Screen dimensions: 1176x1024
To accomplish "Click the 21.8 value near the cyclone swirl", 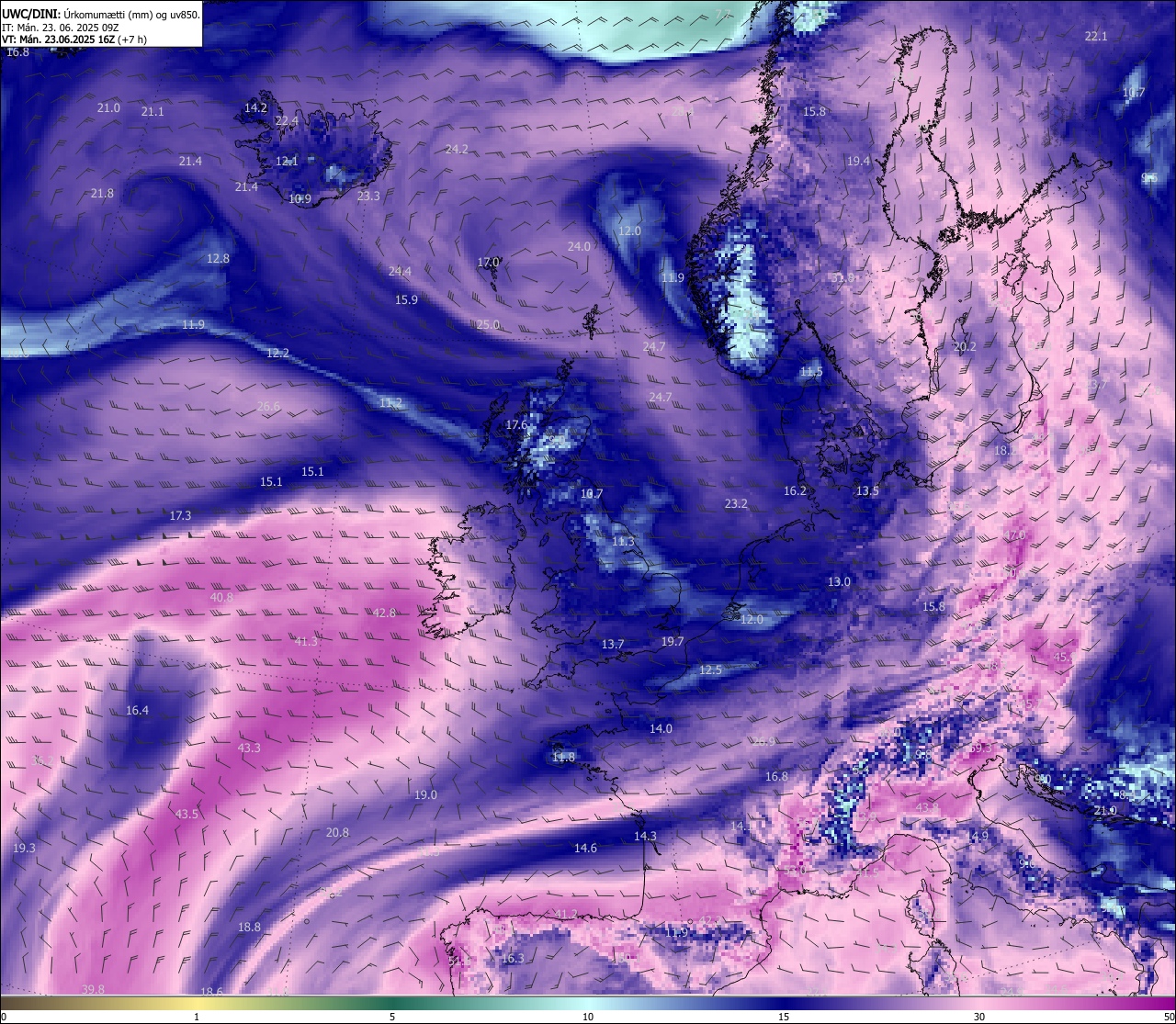I will point(102,193).
